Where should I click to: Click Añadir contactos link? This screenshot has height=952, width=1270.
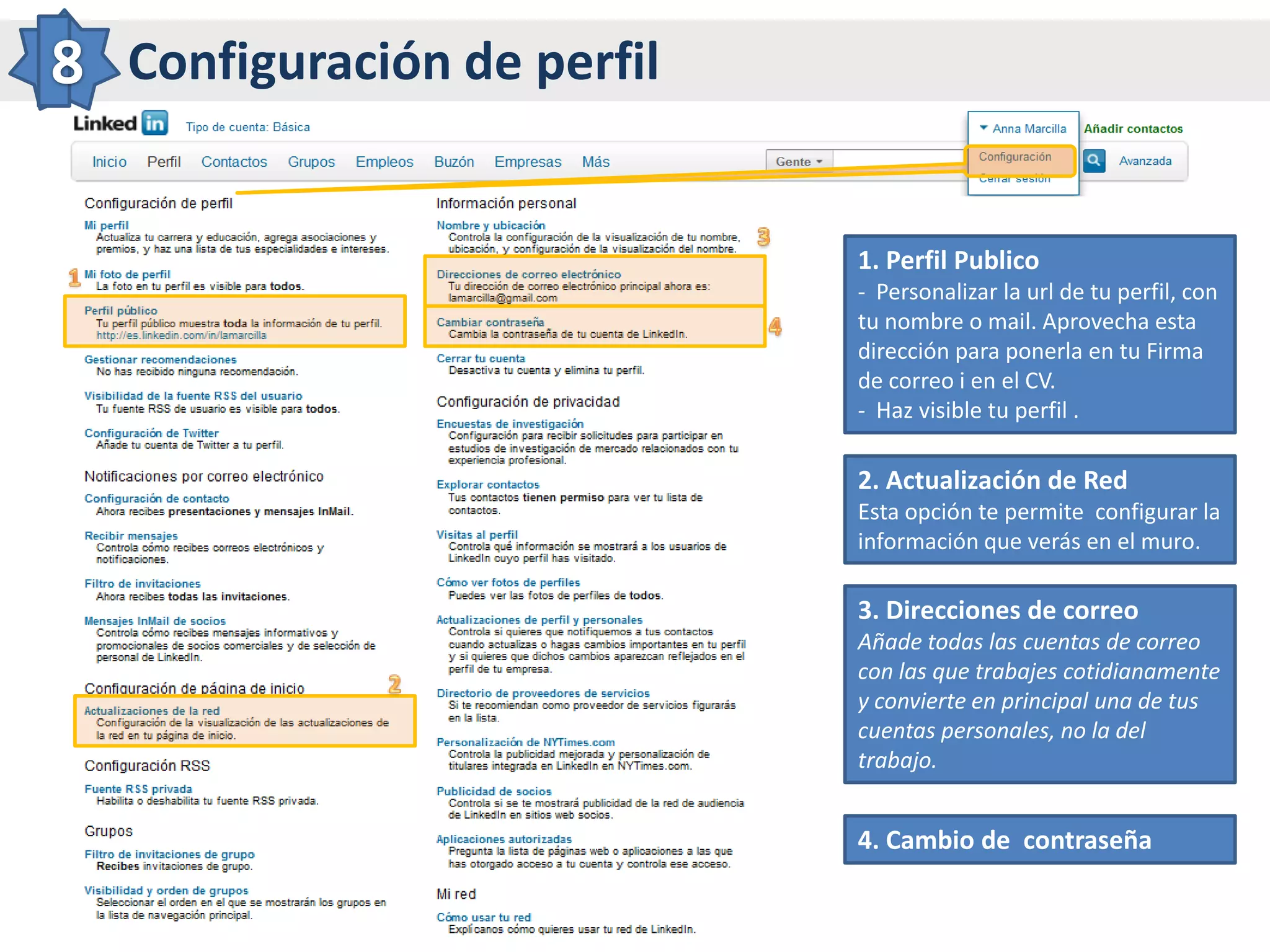[x=1133, y=129]
